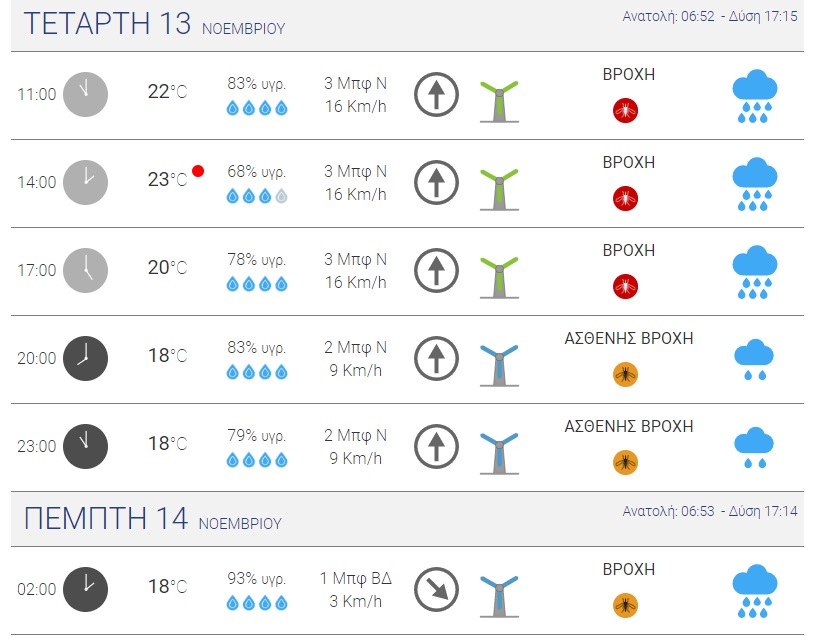Click the 93% humidity text at 02:00
Image resolution: width=821 pixels, height=641 pixels.
pos(256,579)
